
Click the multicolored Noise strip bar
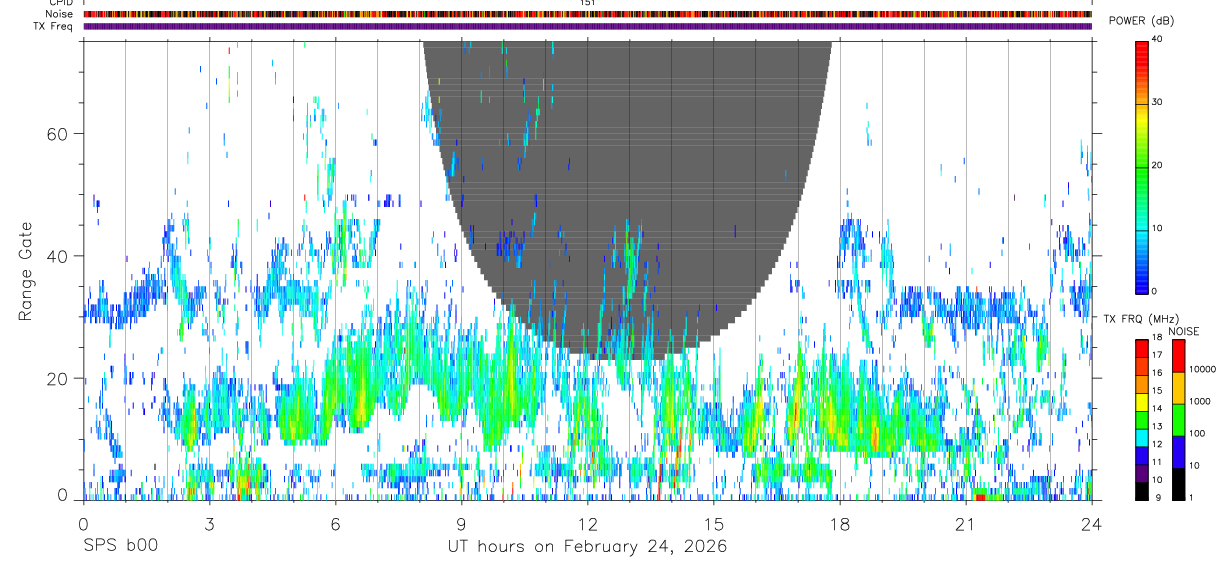pyautogui.click(x=587, y=14)
